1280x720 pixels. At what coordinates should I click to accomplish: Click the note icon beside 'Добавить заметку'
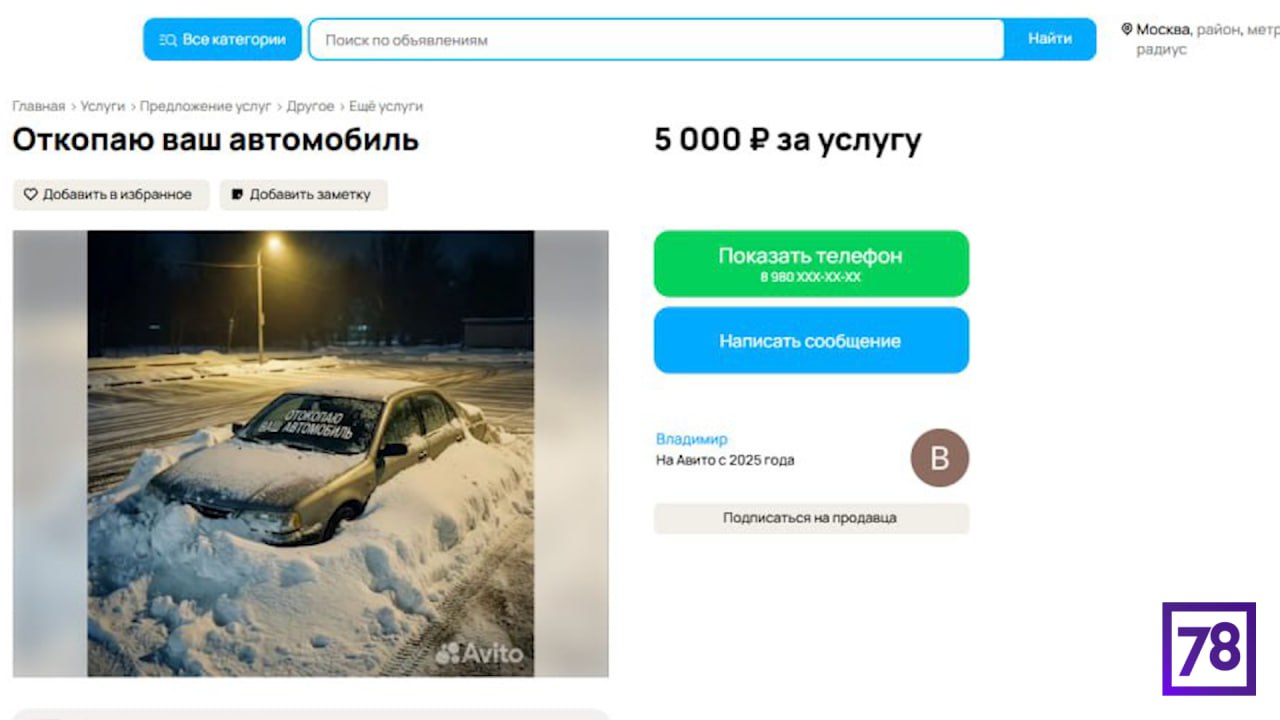coord(237,195)
